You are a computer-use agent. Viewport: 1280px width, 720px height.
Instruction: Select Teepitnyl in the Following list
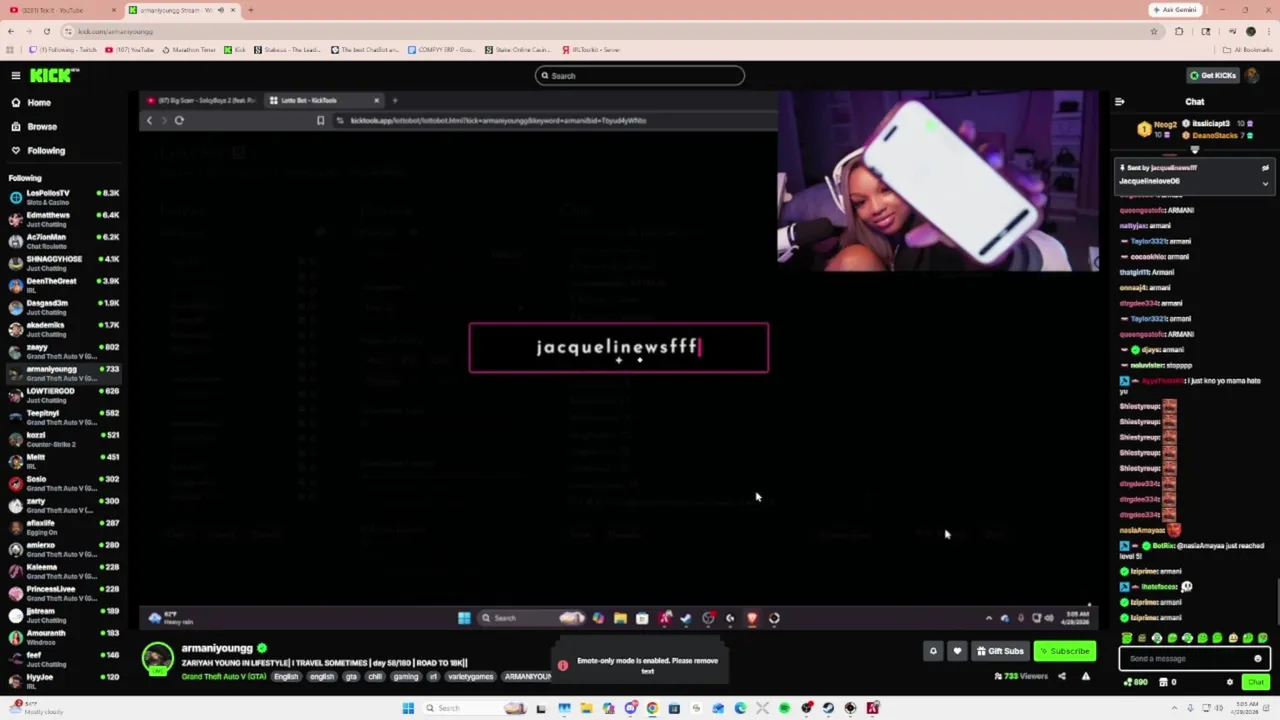click(x=63, y=417)
